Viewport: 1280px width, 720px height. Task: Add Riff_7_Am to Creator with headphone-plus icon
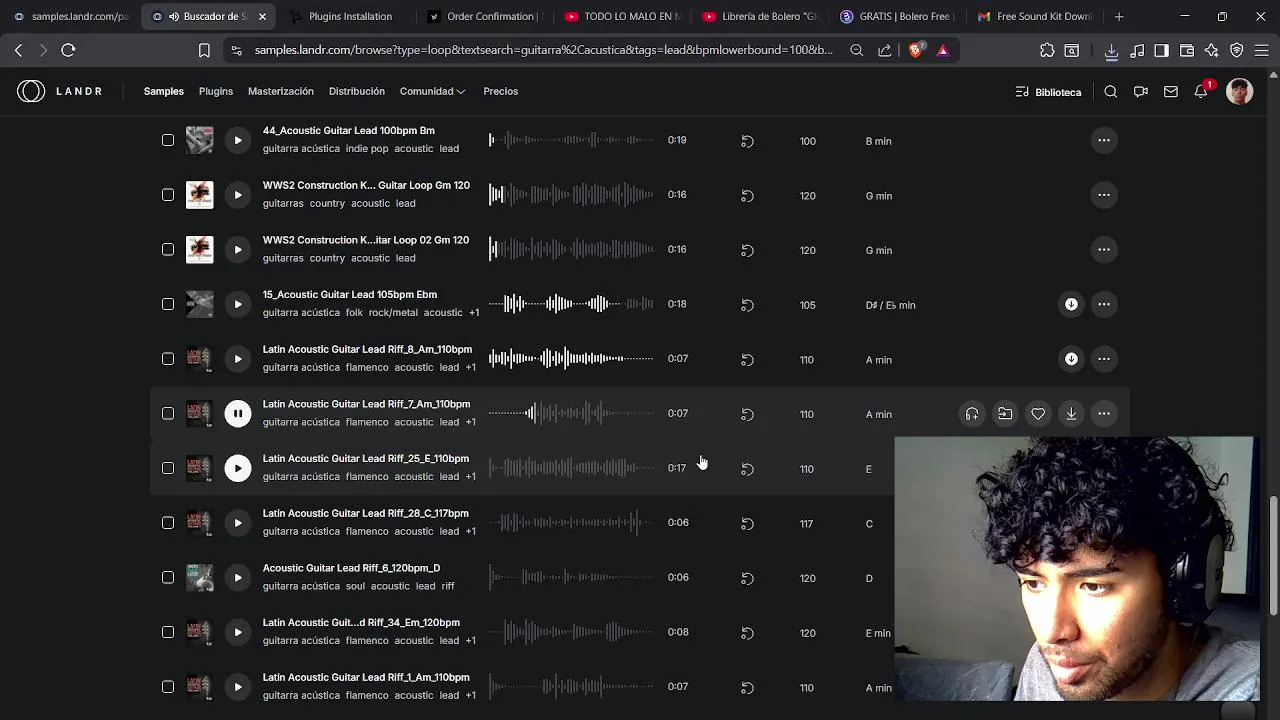point(972,414)
